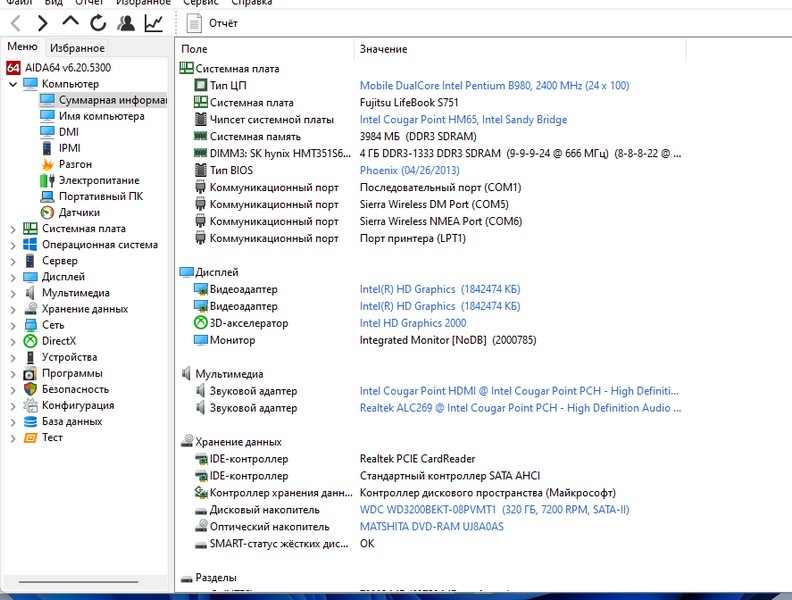Click the Back navigation arrow in toolbar
Viewport: 792px width, 600px height.
click(15, 22)
